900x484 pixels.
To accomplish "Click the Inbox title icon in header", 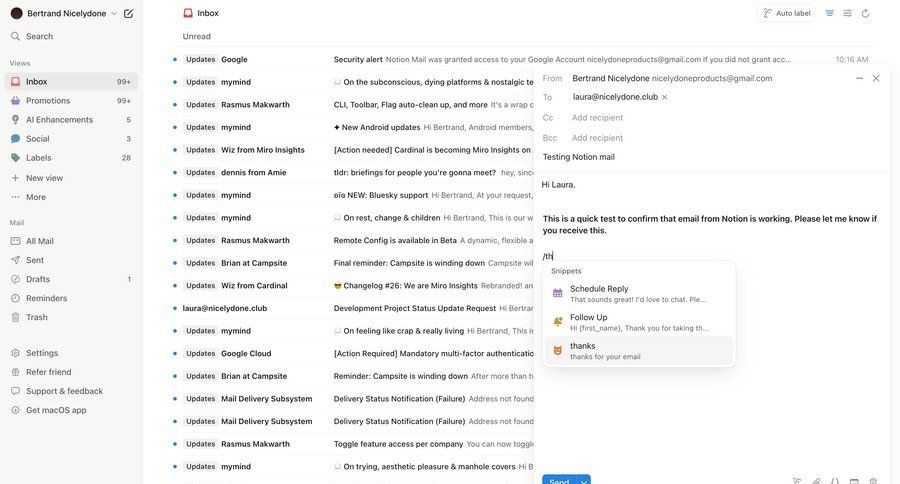I will click(x=188, y=13).
